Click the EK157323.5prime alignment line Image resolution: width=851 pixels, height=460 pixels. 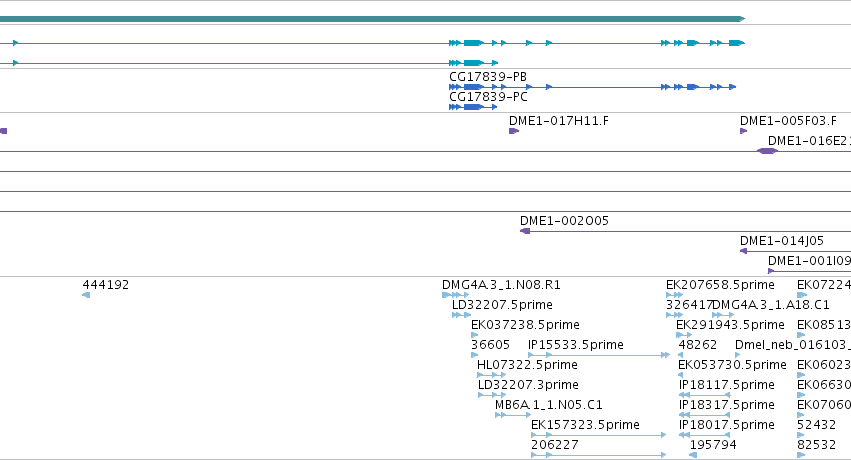pyautogui.click(x=599, y=435)
